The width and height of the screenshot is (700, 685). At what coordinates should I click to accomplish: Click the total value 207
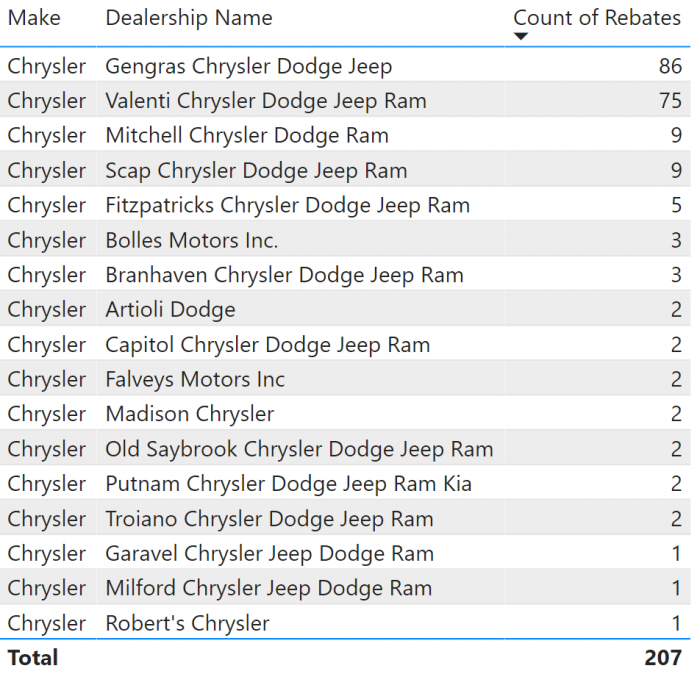coord(663,658)
